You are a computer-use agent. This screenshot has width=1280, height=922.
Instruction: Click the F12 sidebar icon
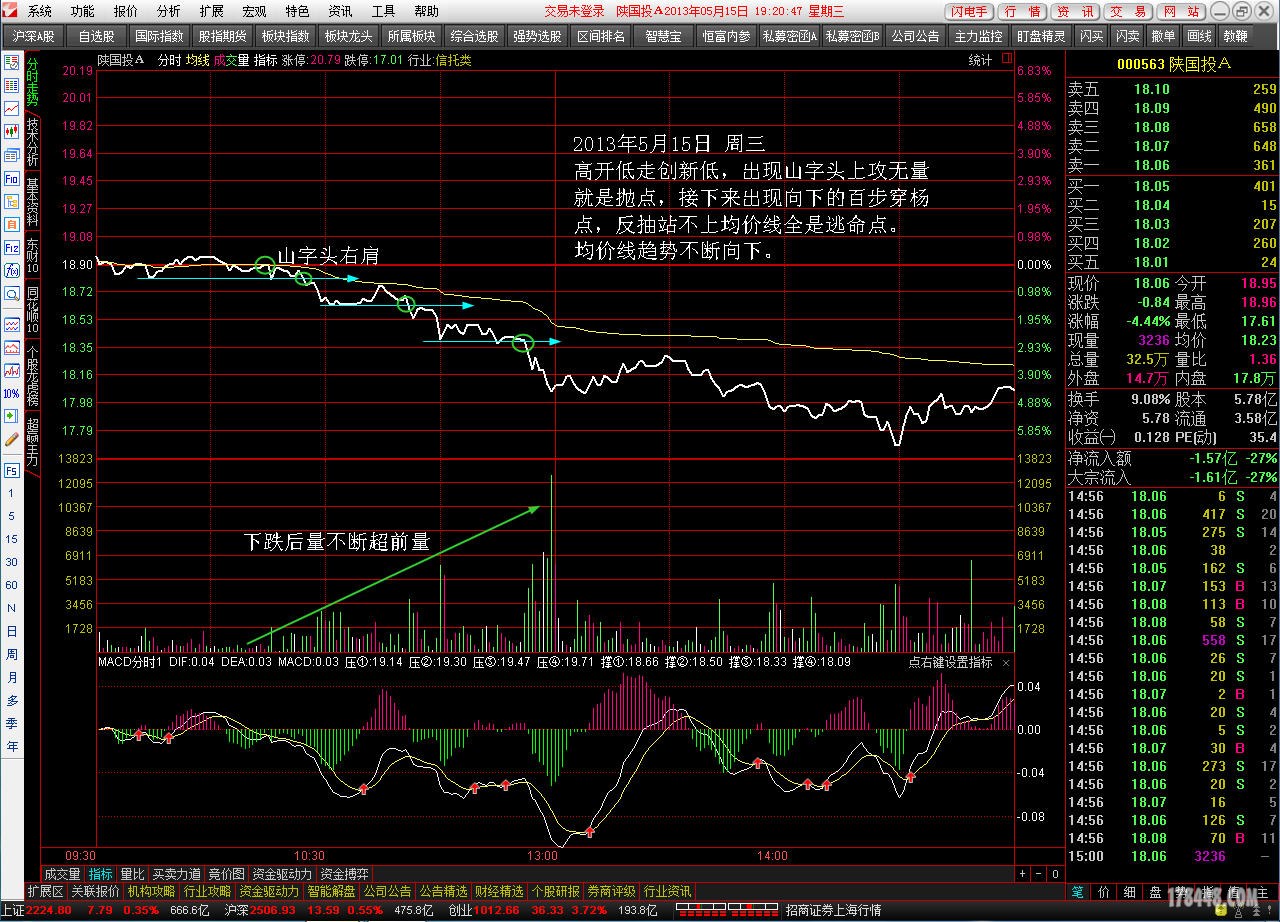[x=12, y=247]
